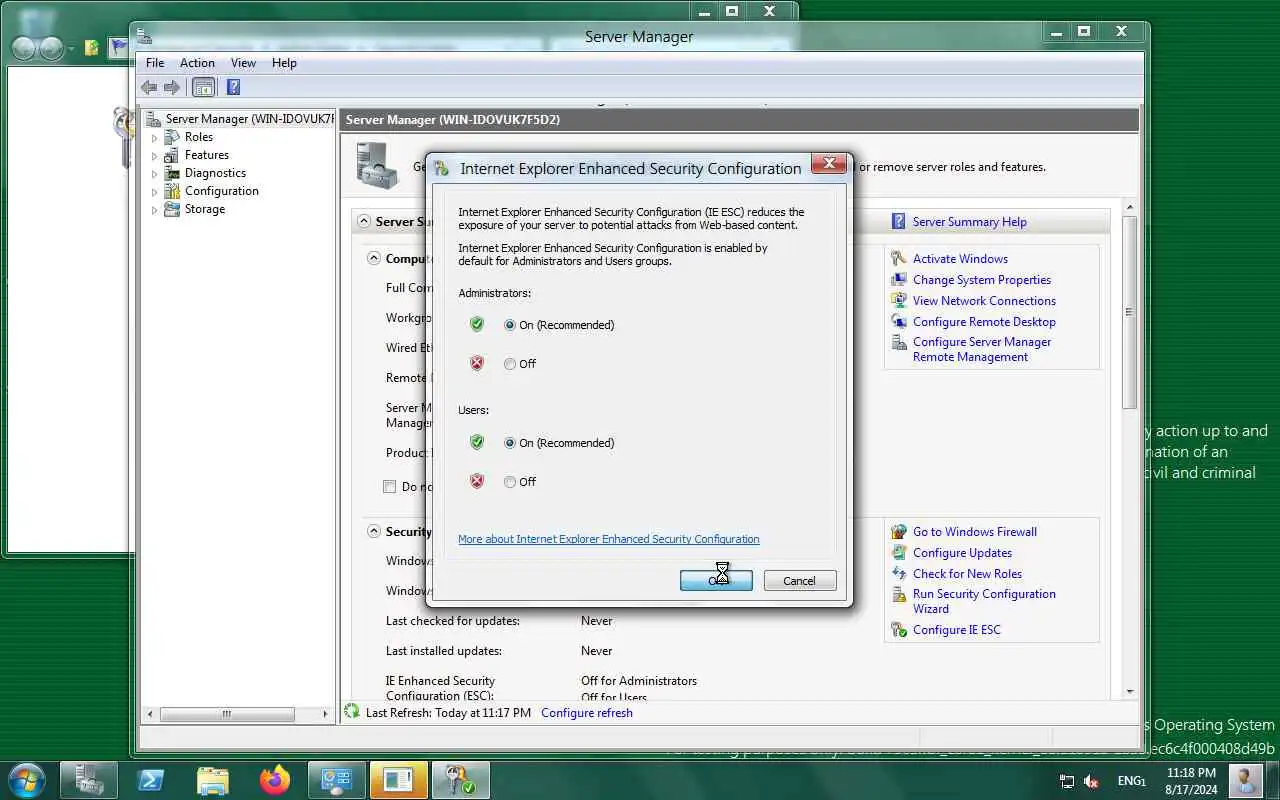
Task: Click the vertical scrollbar up arrow
Action: [1130, 209]
